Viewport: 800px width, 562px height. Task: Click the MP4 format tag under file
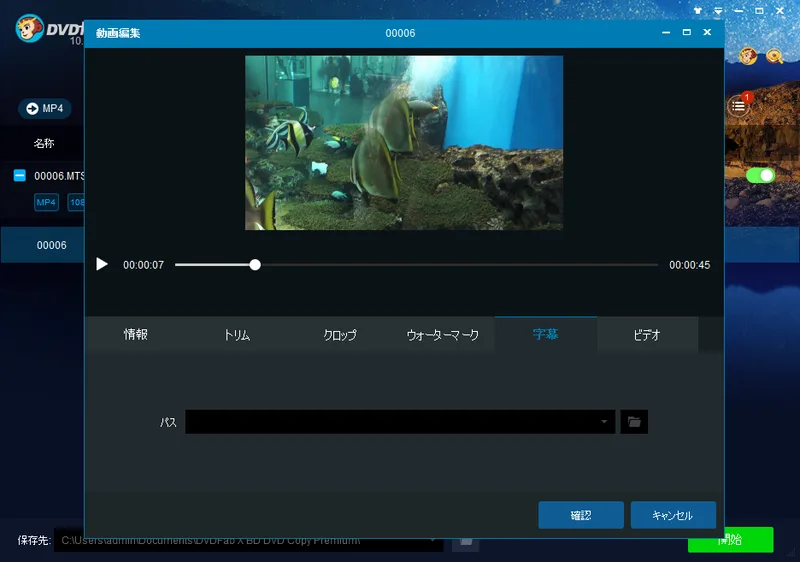(46, 203)
